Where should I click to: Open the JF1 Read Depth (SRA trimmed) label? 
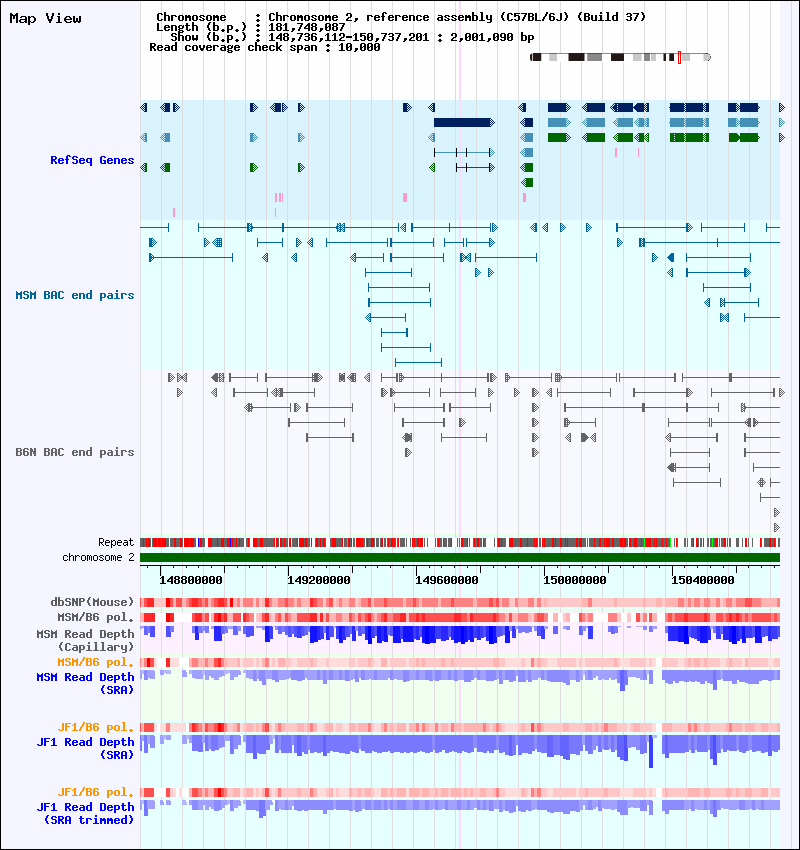85,813
